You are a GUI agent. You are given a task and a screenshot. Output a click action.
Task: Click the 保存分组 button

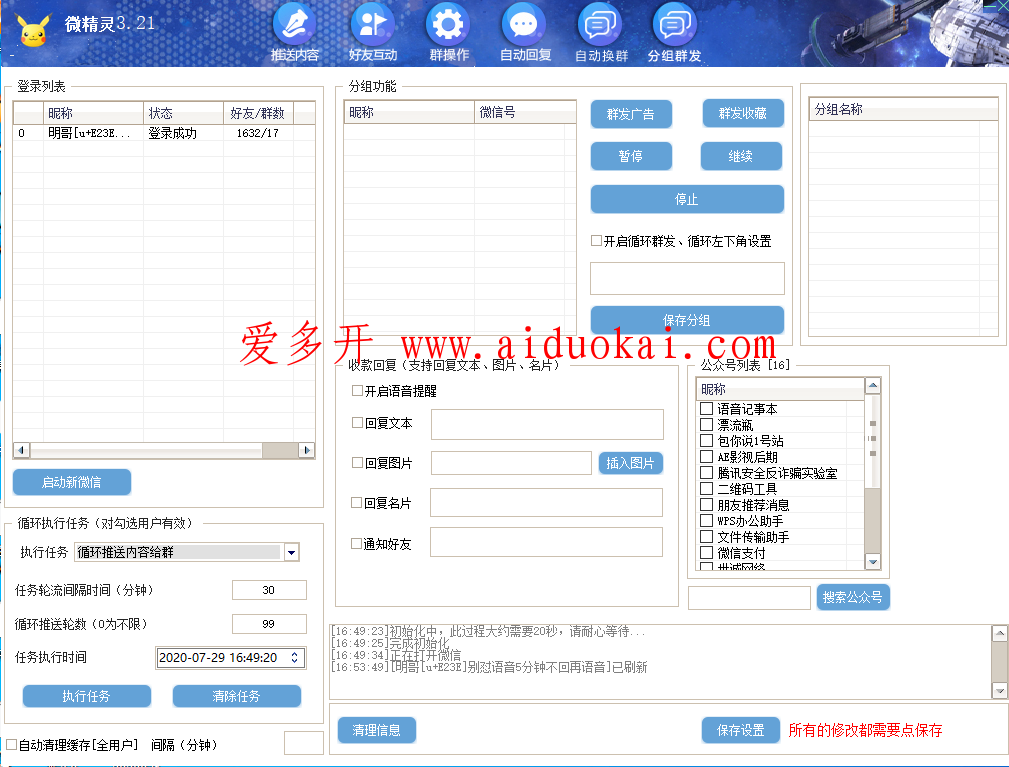[687, 320]
